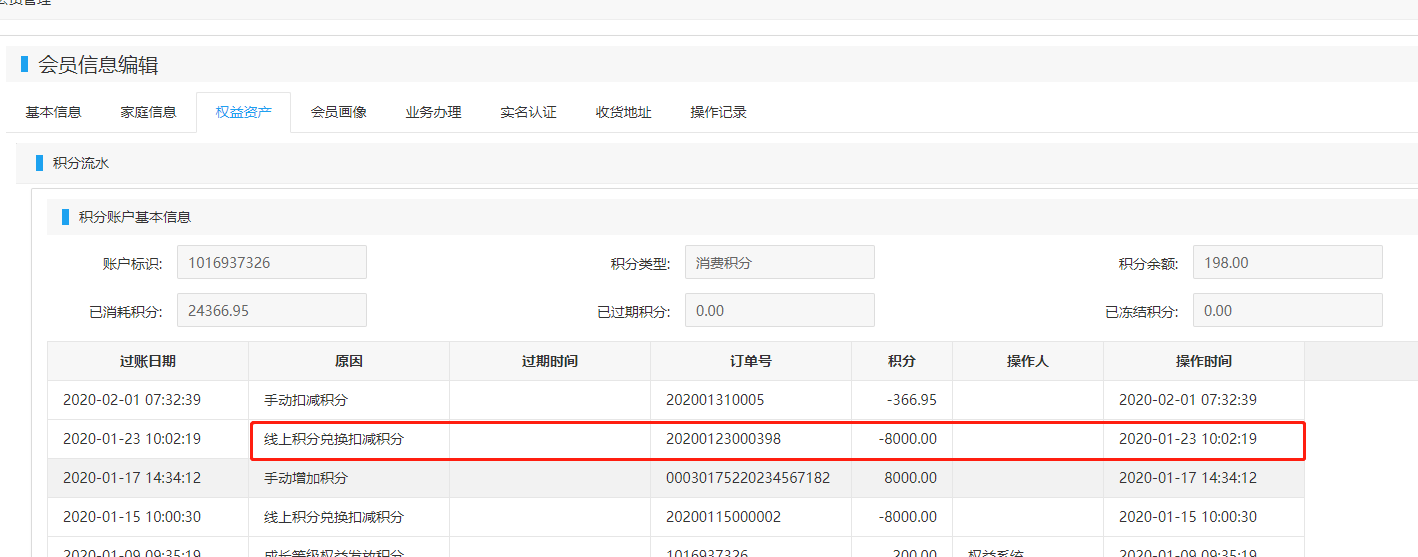Open the 家庭信息 tab
This screenshot has width=1418, height=557.
point(148,112)
